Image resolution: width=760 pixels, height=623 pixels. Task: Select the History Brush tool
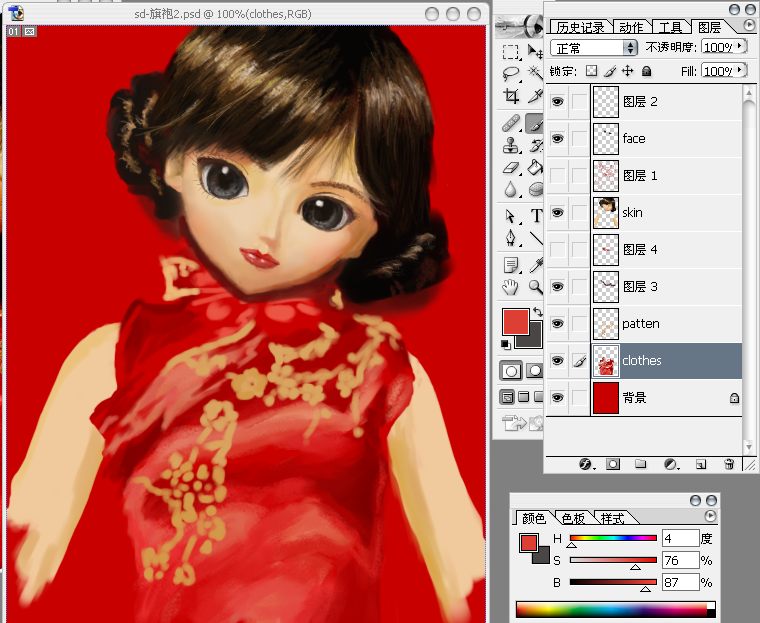[535, 145]
